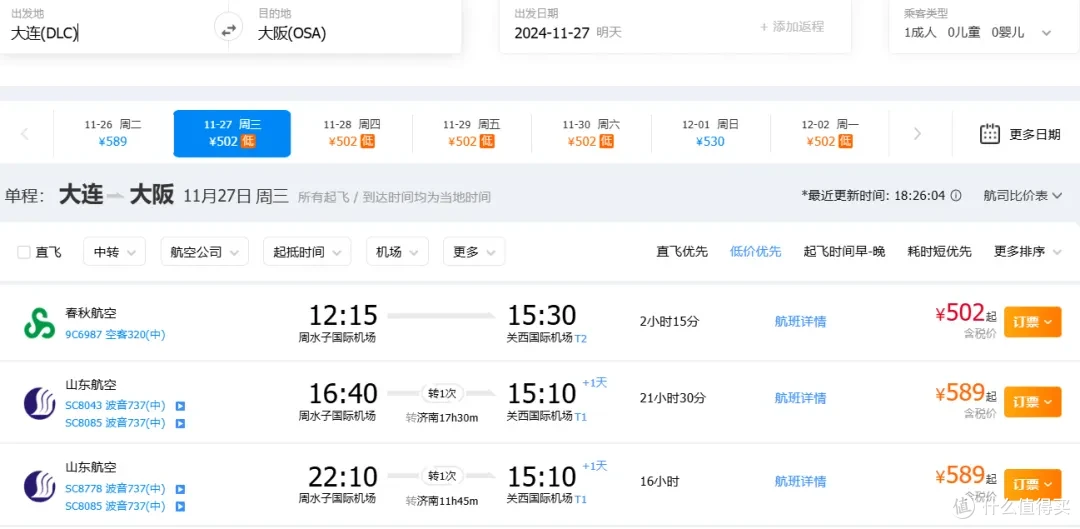Click Shandong Airlines logo for 22:10 flight
Screen dimensions: 1080x529
[x=39, y=486]
